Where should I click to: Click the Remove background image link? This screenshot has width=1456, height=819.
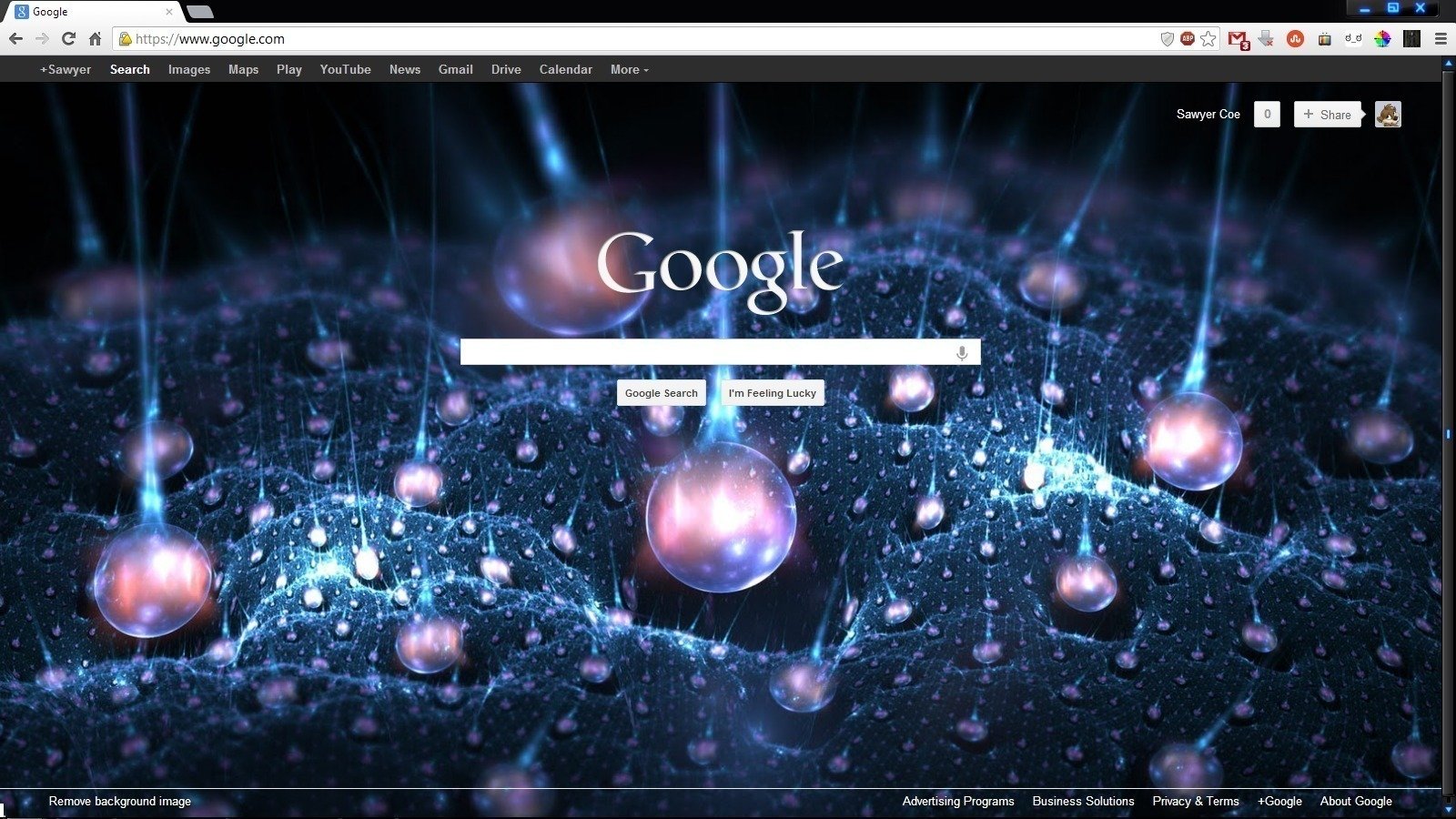click(x=120, y=802)
